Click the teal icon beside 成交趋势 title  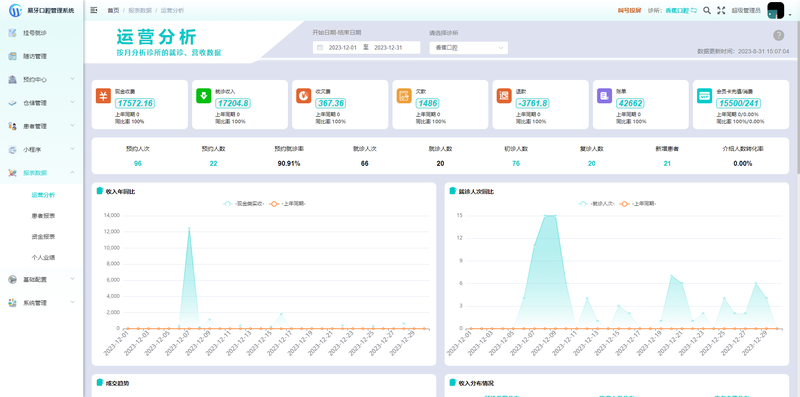(x=100, y=383)
